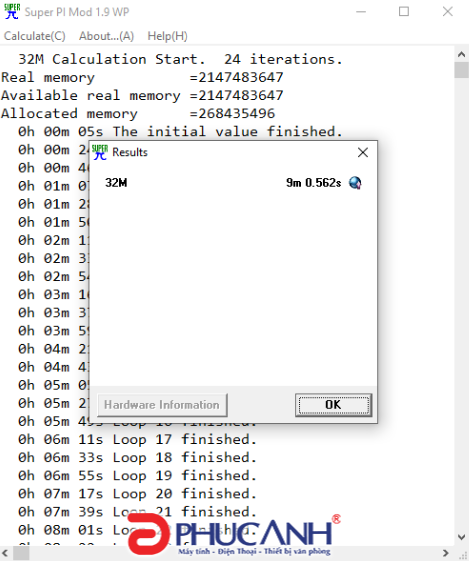Image resolution: width=469 pixels, height=561 pixels.
Task: Open the Help(H) menu
Action: 167,36
